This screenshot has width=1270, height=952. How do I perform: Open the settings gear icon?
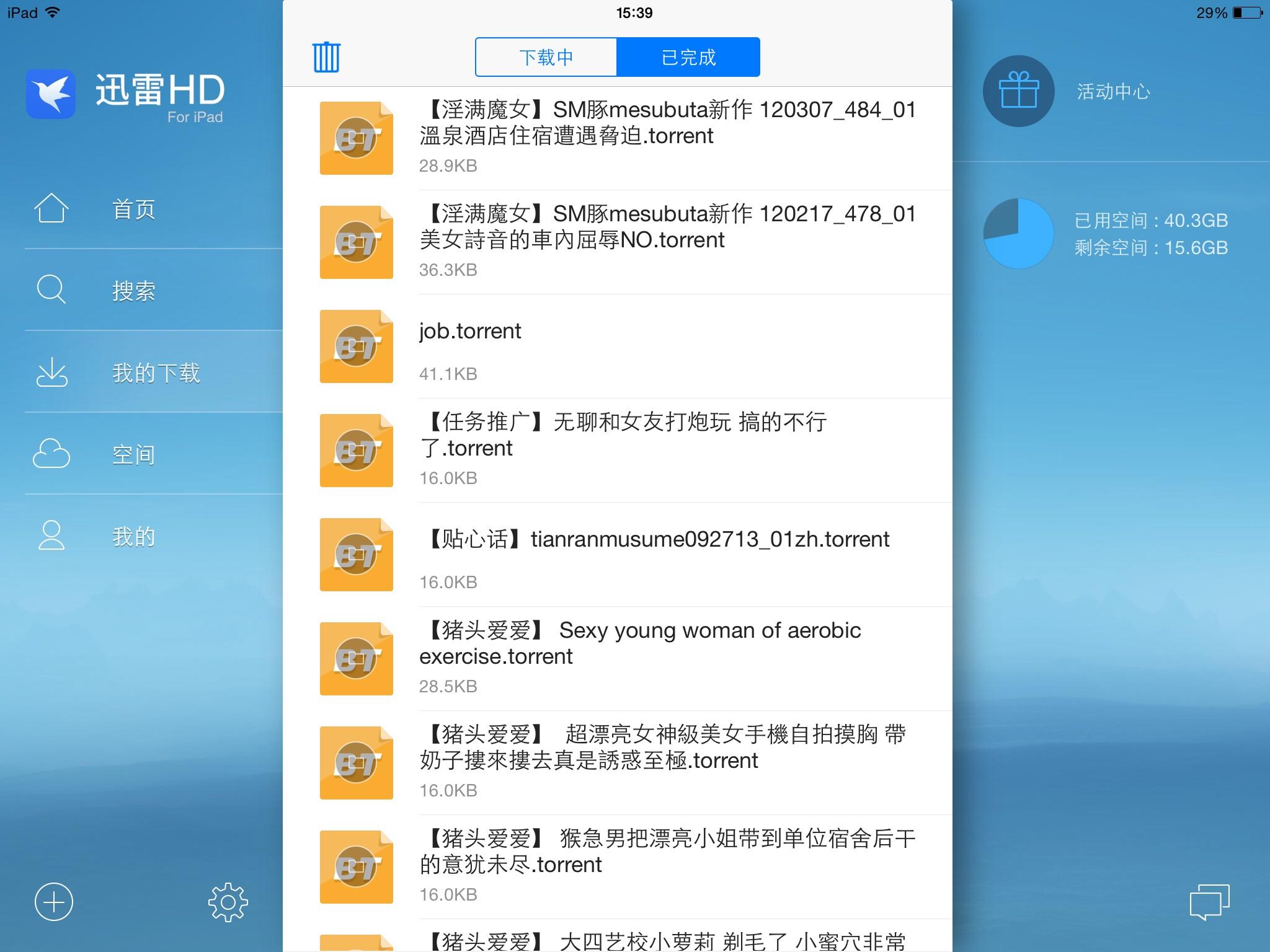point(228,902)
